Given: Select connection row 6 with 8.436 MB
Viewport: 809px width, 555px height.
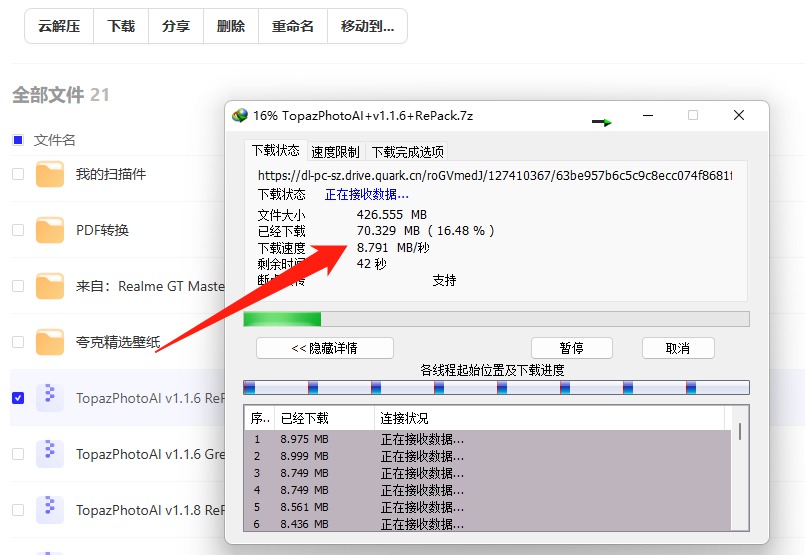Looking at the screenshot, I should [488, 524].
